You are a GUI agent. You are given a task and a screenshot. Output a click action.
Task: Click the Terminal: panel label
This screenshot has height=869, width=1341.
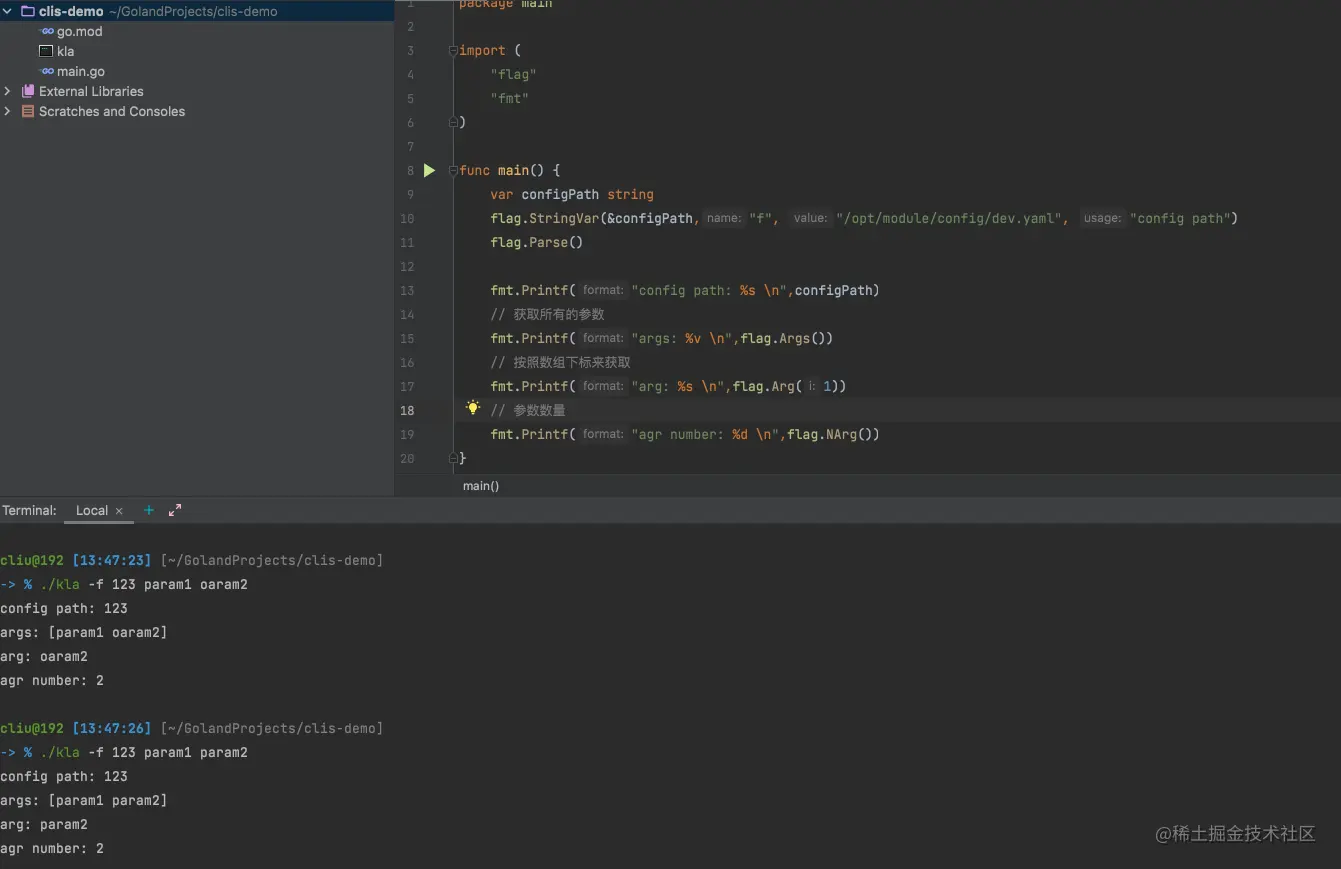[29, 510]
